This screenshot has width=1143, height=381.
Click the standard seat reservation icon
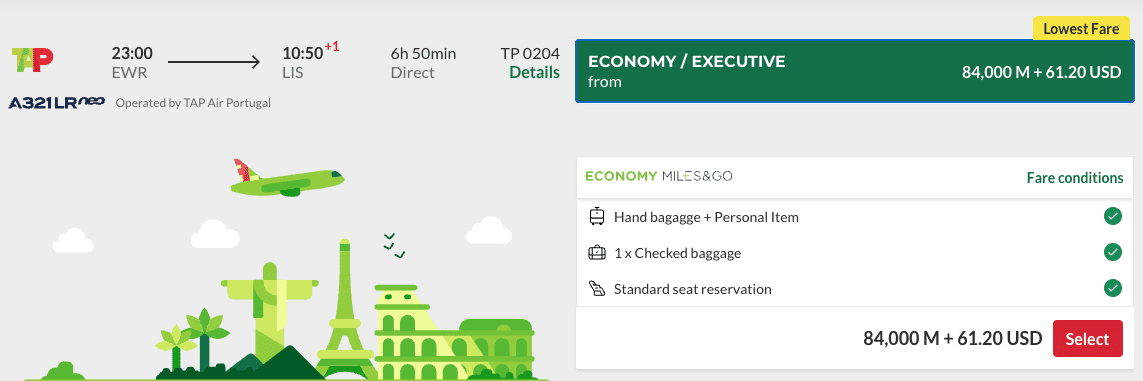click(596, 288)
